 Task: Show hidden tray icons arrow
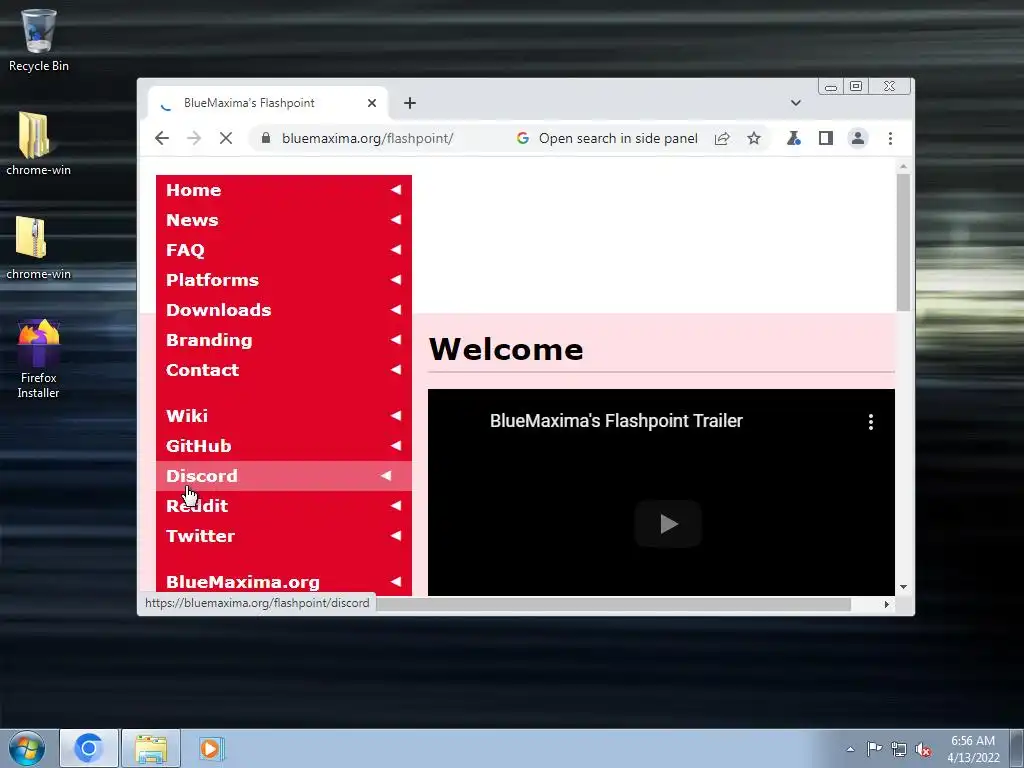tap(850, 749)
